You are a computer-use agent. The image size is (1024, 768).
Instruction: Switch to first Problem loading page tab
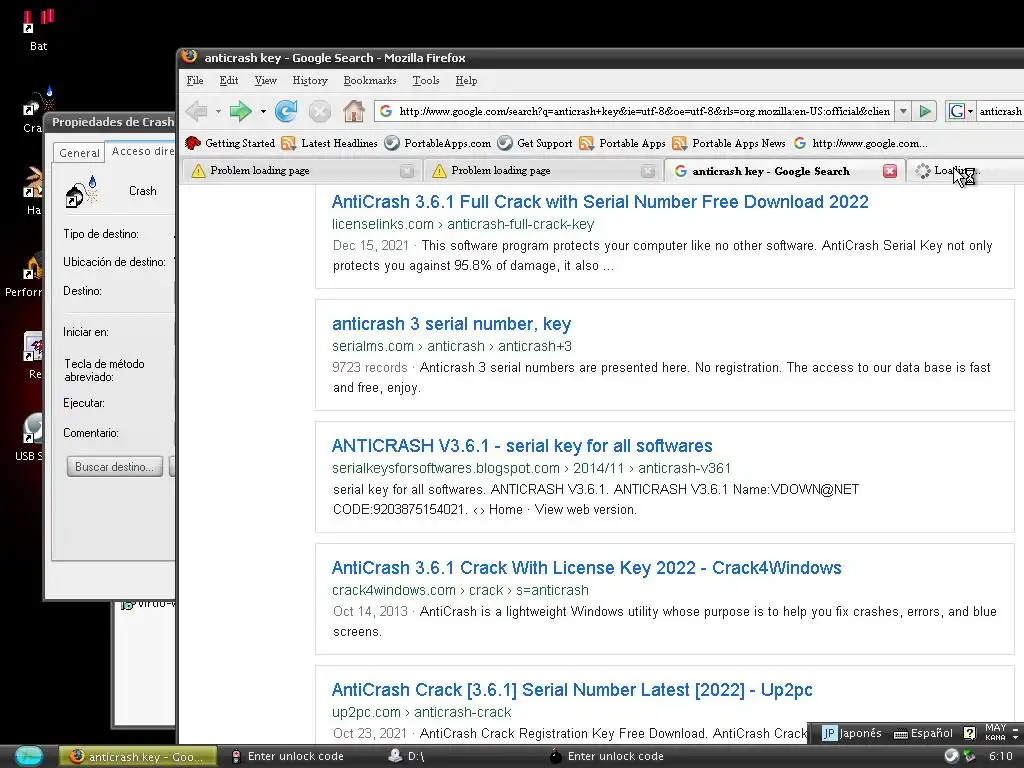tap(300, 171)
